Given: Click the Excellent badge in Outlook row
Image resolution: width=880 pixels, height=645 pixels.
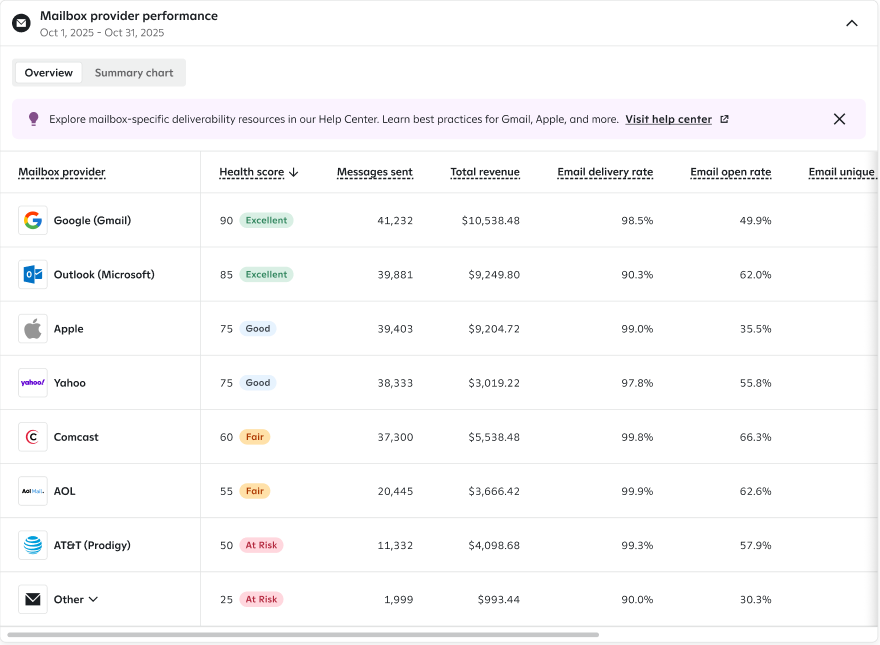Looking at the screenshot, I should 266,275.
